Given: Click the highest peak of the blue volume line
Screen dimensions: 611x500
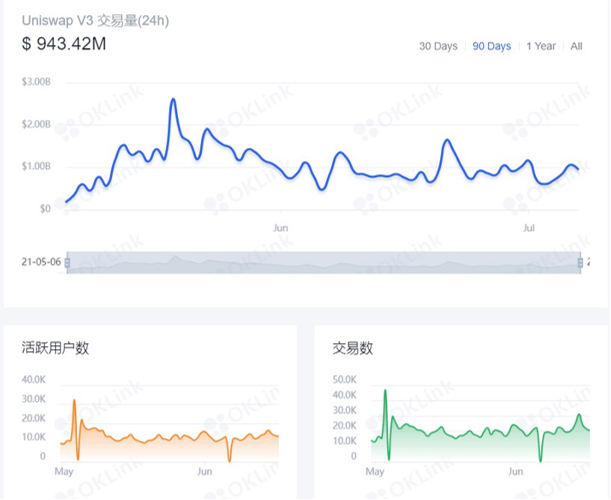Looking at the screenshot, I should pyautogui.click(x=173, y=99).
